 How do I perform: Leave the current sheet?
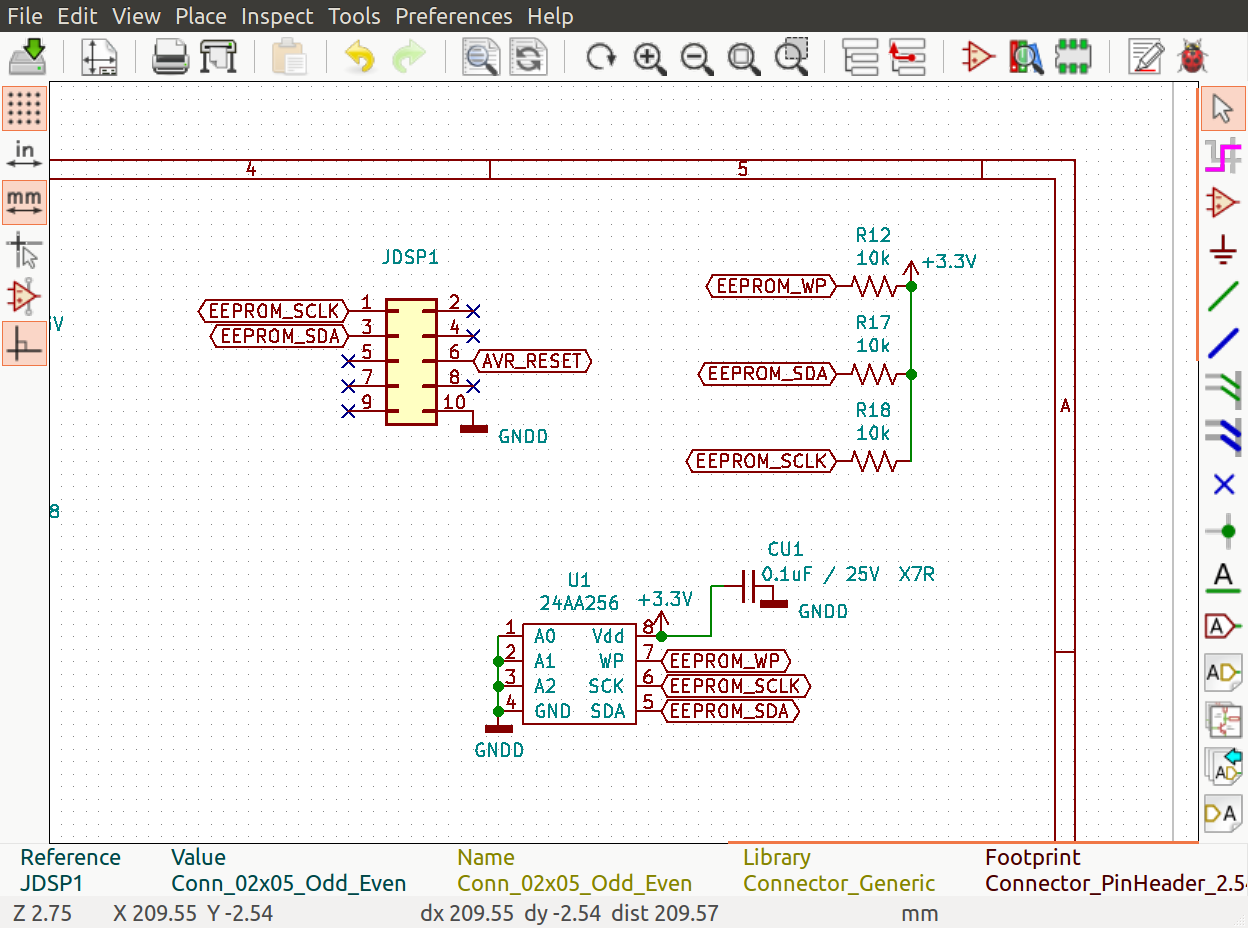click(x=907, y=57)
